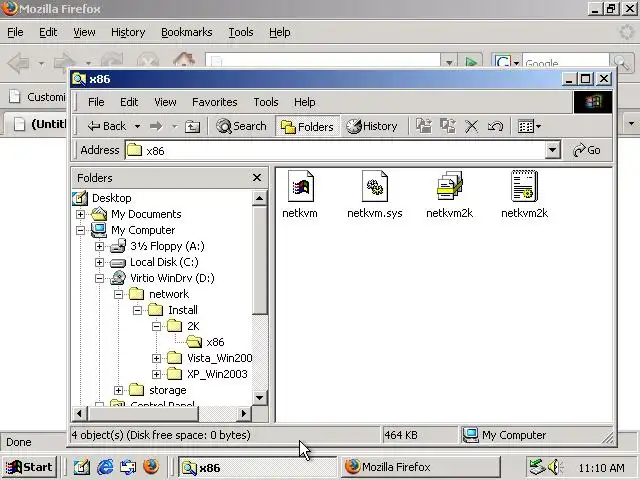The height and width of the screenshot is (480, 640).
Task: Open the Explorer address bar dropdown
Action: (552, 150)
